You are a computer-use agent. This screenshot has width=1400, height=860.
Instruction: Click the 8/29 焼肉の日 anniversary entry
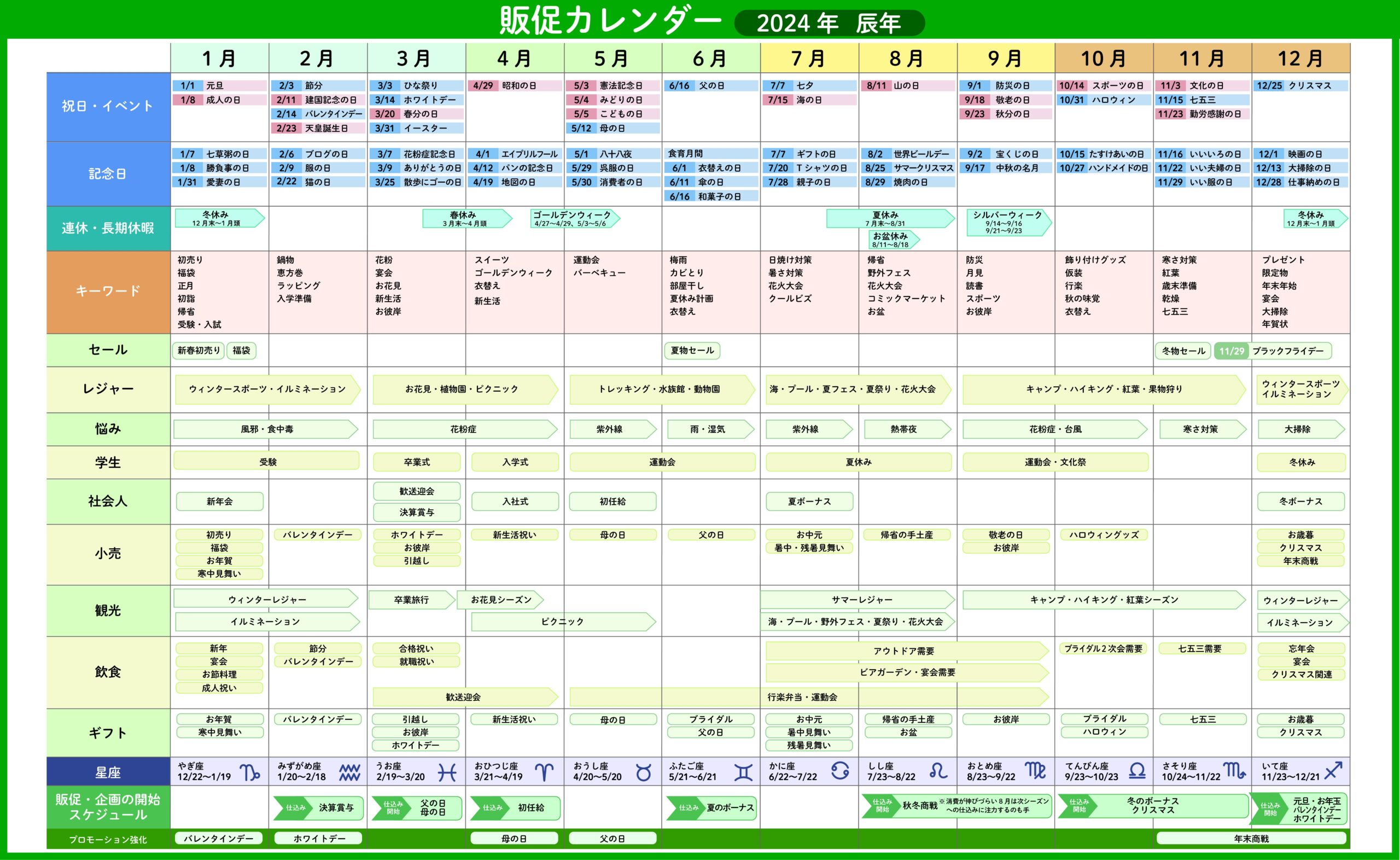pos(908,182)
